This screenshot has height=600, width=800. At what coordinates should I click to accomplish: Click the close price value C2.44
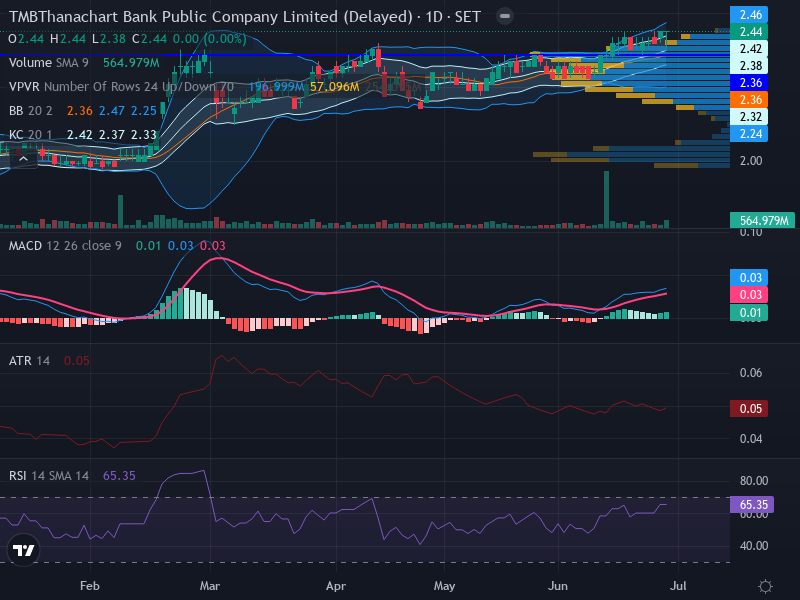click(149, 39)
